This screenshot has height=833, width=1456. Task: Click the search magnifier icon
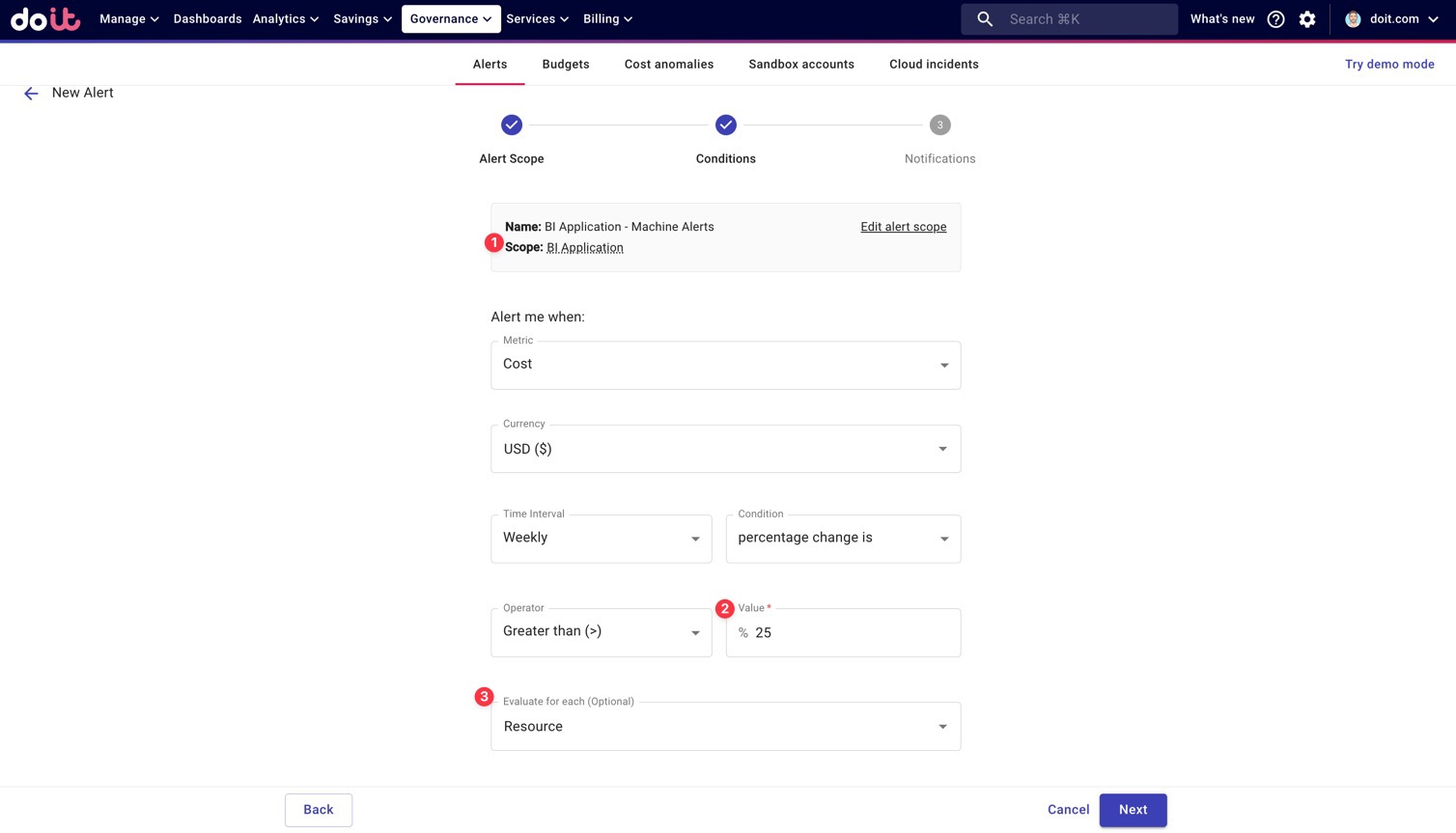984,19
